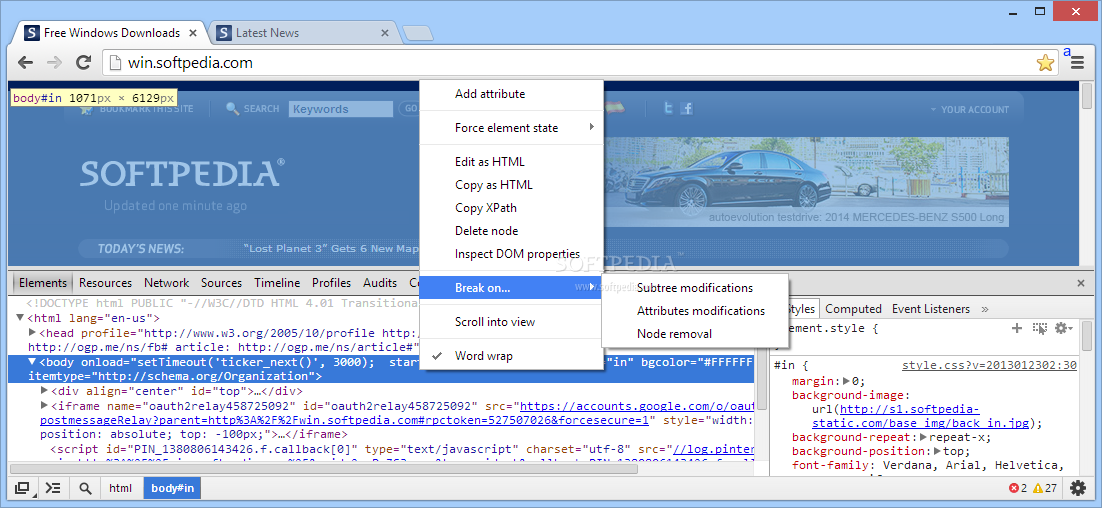This screenshot has height=508, width=1102.
Task: Expand the head profile node
Action: pyautogui.click(x=32, y=332)
